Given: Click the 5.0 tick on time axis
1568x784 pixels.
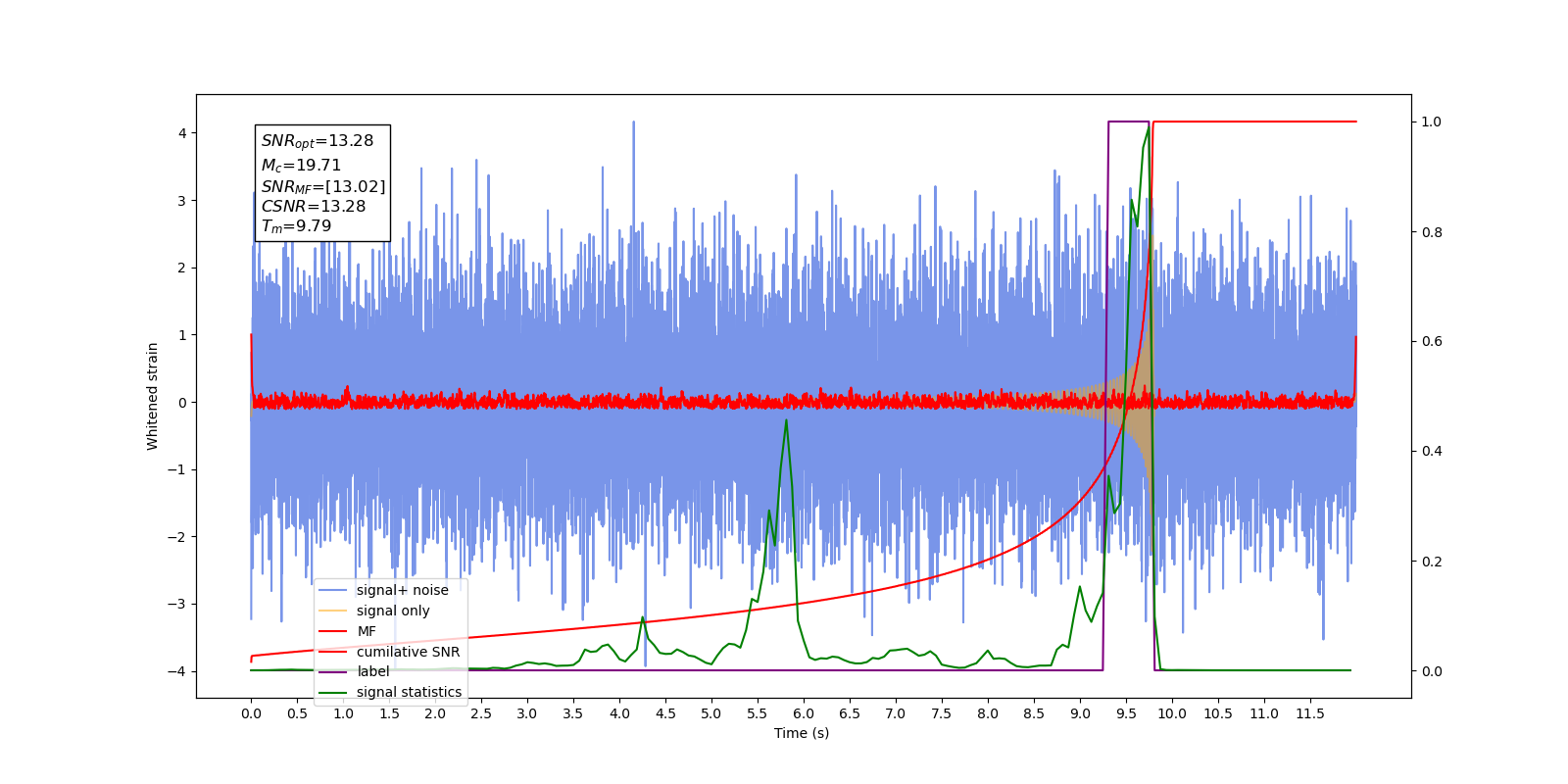Looking at the screenshot, I should pyautogui.click(x=711, y=713).
